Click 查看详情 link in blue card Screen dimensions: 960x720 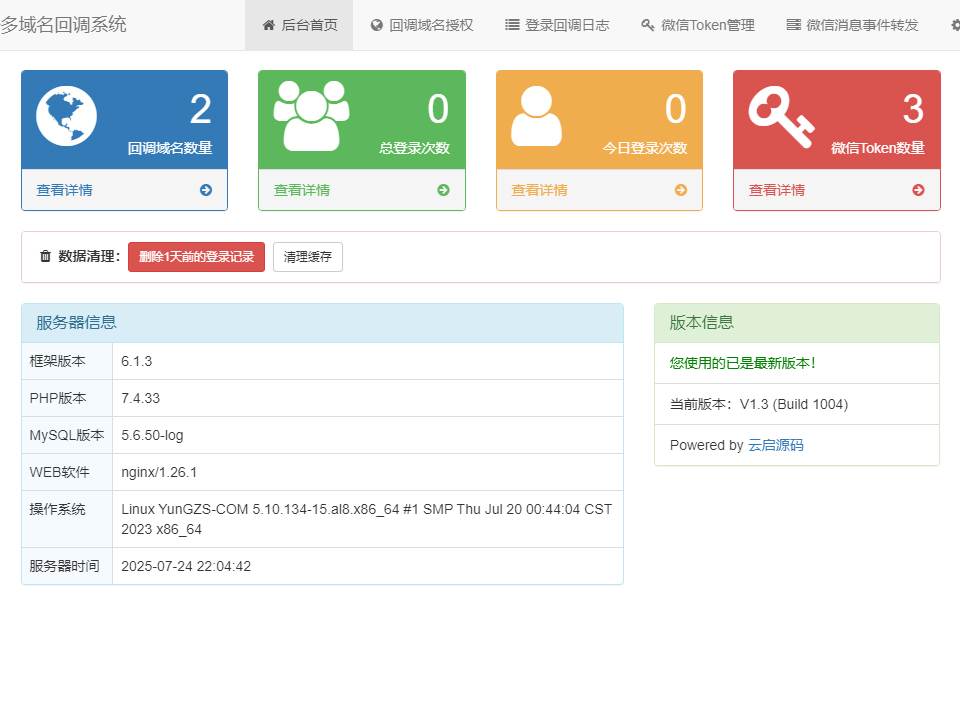[x=64, y=190]
